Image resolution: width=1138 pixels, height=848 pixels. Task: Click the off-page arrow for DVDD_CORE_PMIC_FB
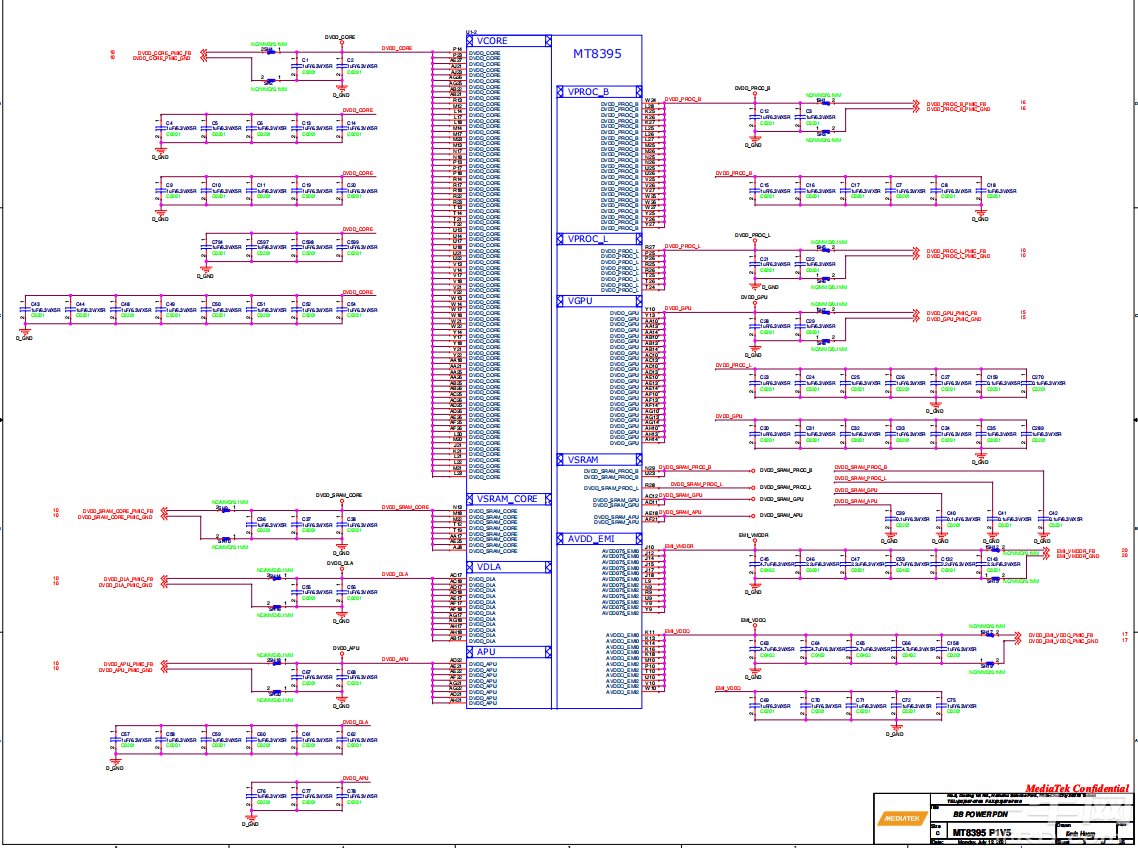(x=204, y=52)
